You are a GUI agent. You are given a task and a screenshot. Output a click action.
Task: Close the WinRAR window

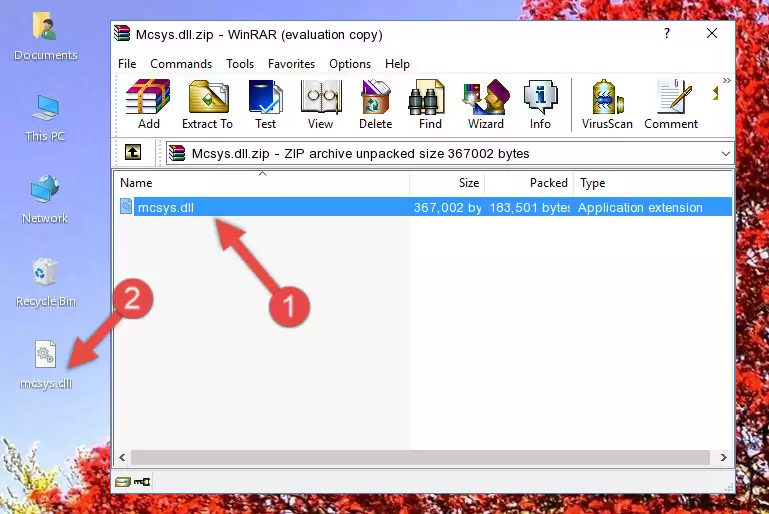click(712, 33)
